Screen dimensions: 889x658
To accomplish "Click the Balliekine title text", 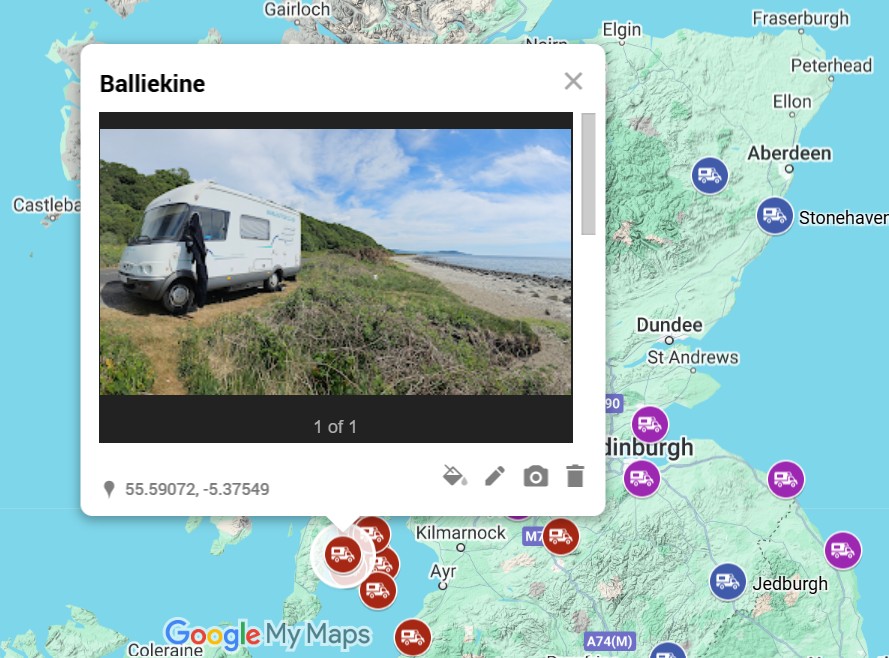I will pyautogui.click(x=153, y=84).
